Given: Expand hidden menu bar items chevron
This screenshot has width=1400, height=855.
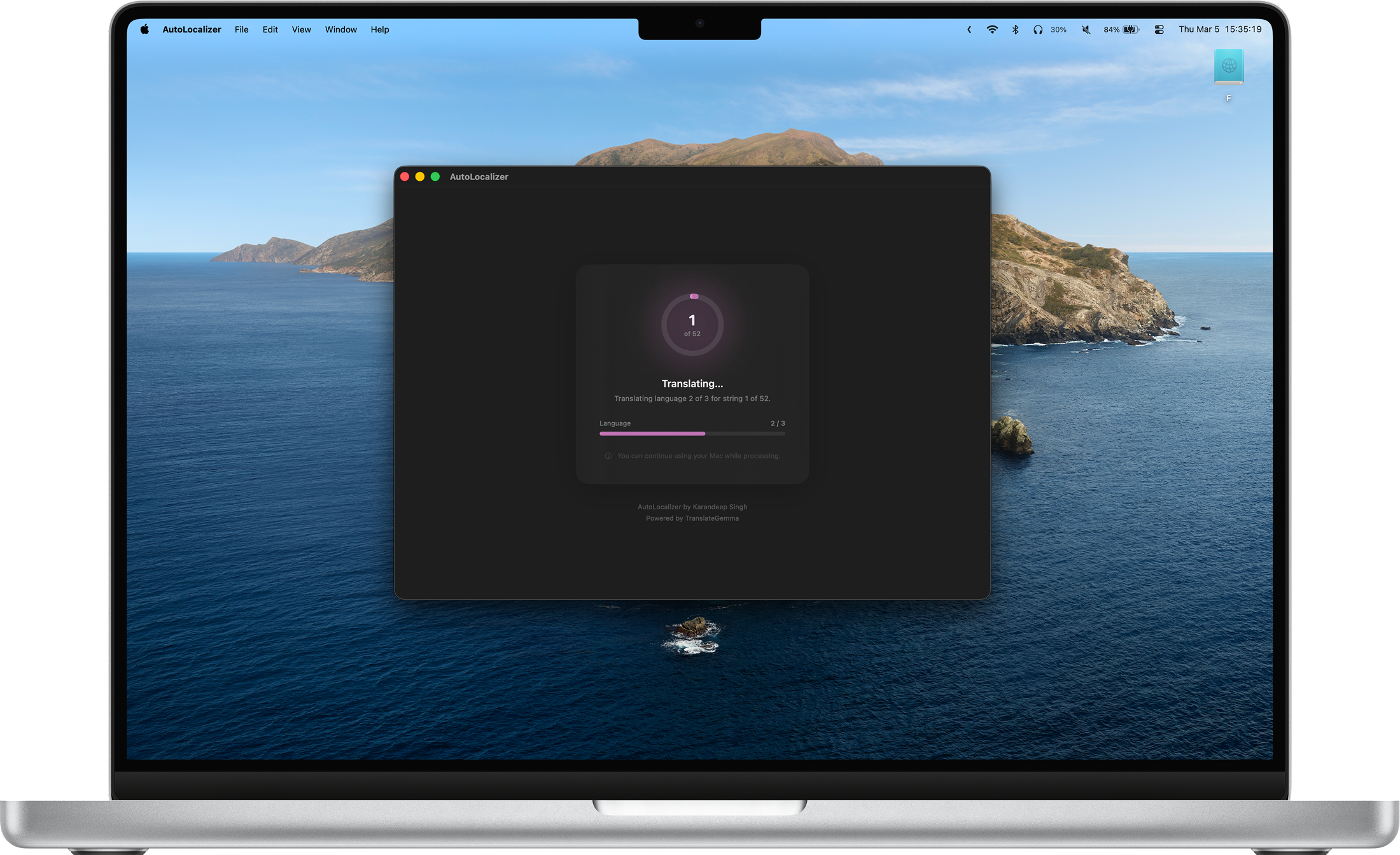Looking at the screenshot, I should pos(969,29).
